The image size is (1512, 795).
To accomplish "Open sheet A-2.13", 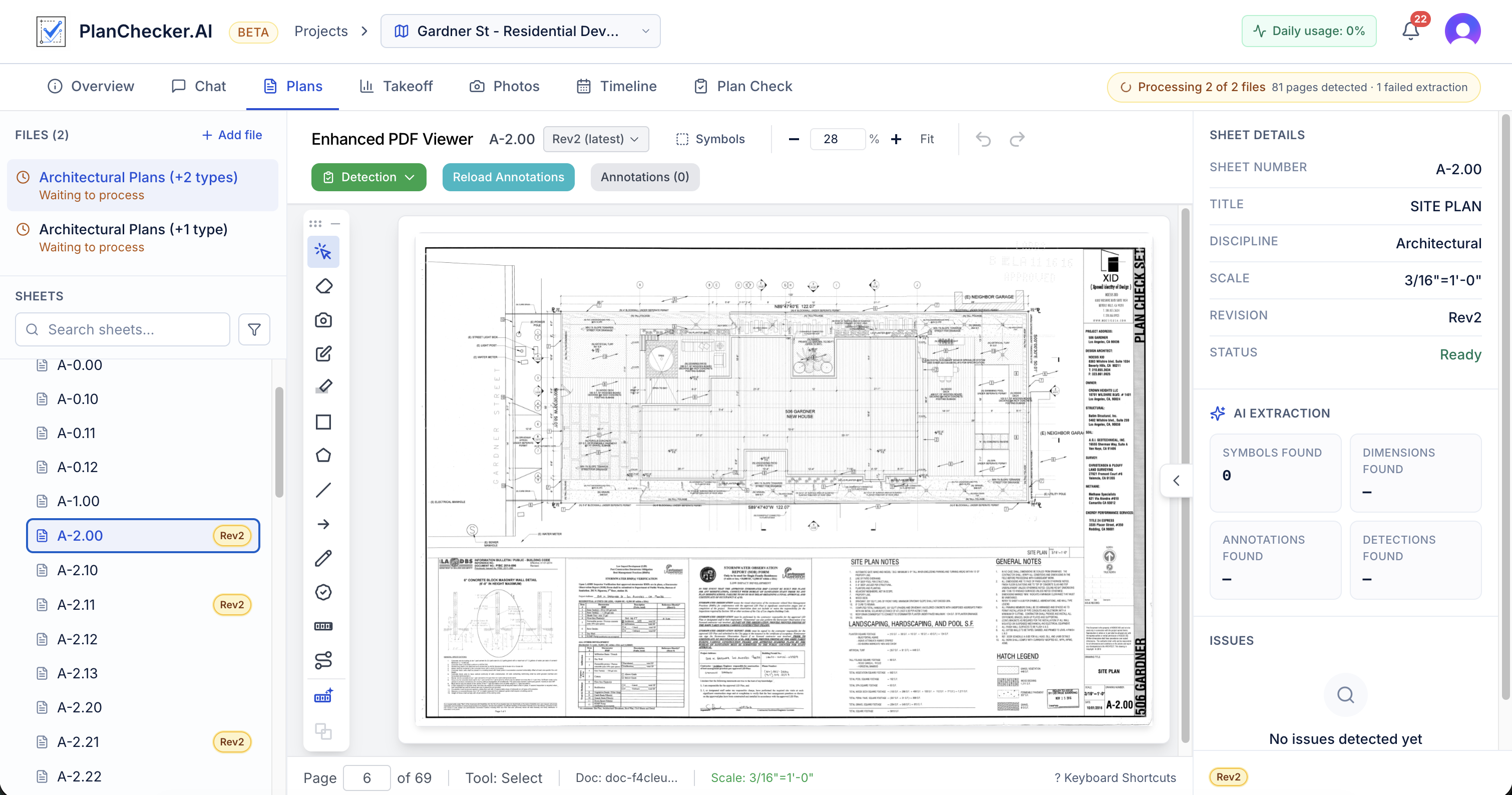I will coord(143,673).
